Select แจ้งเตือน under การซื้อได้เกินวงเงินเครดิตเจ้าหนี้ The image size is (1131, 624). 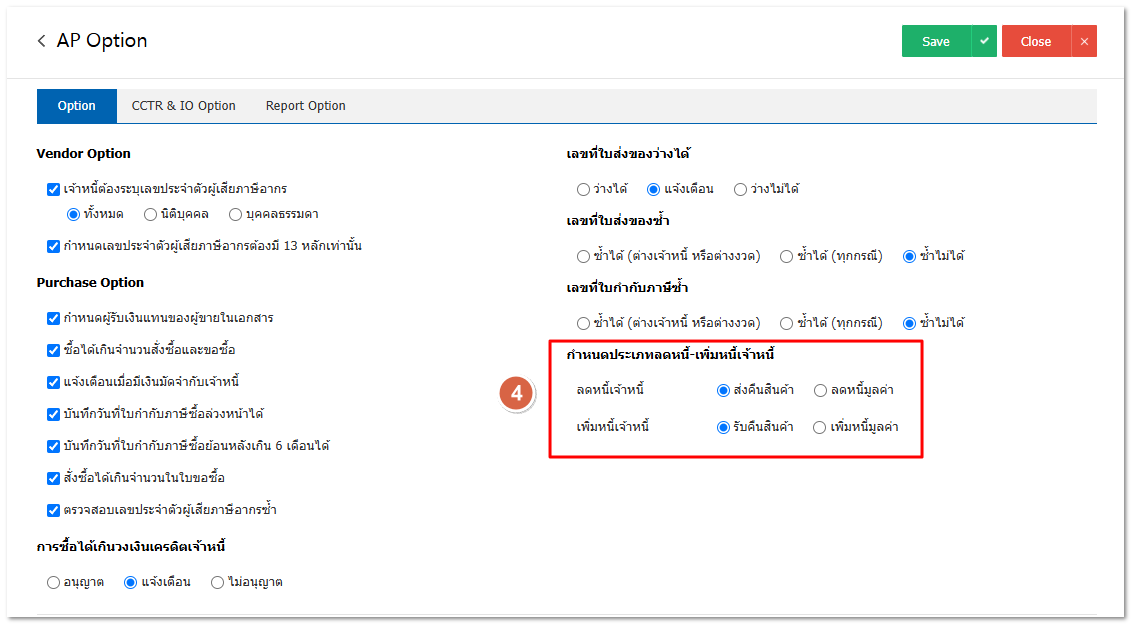tap(131, 582)
